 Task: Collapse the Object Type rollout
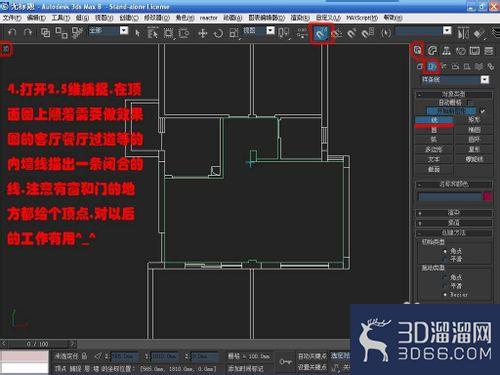(454, 94)
